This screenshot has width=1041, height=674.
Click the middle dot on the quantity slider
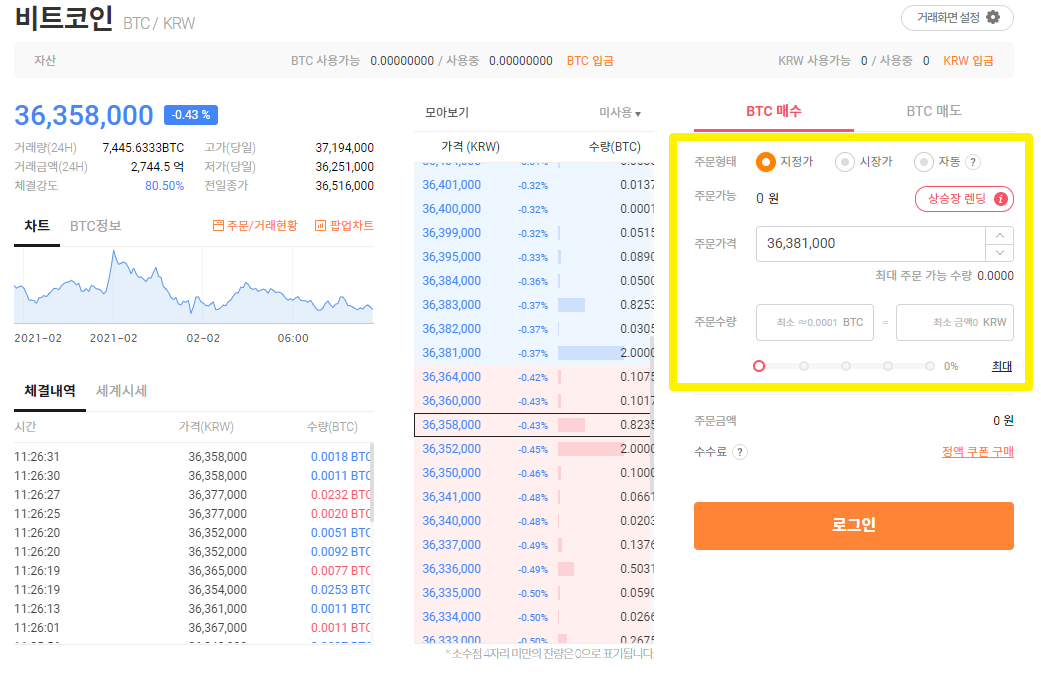click(x=845, y=367)
